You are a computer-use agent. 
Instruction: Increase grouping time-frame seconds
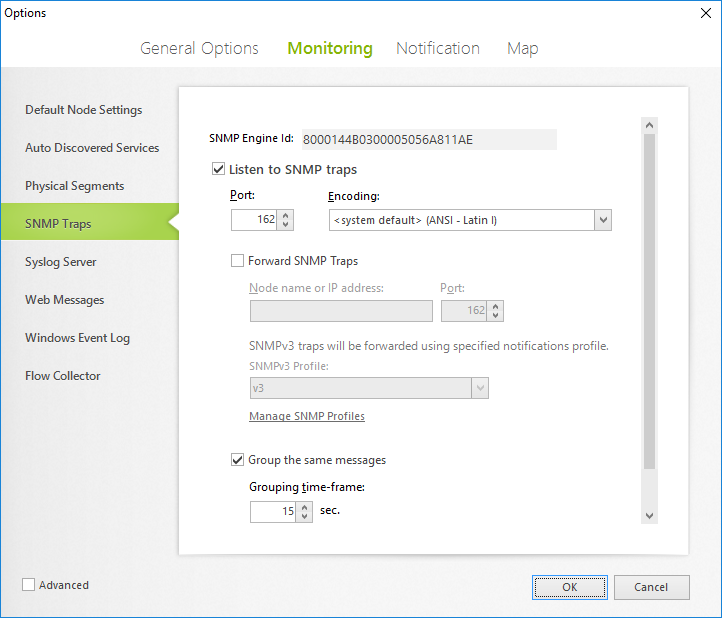(x=304, y=507)
